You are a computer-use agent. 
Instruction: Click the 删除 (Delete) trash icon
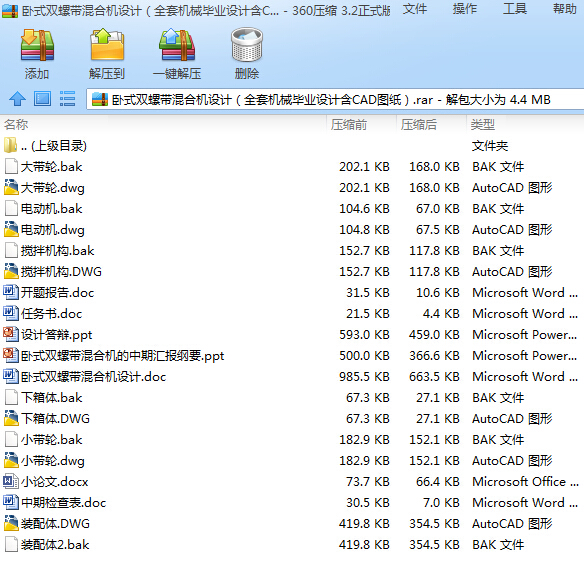[247, 45]
